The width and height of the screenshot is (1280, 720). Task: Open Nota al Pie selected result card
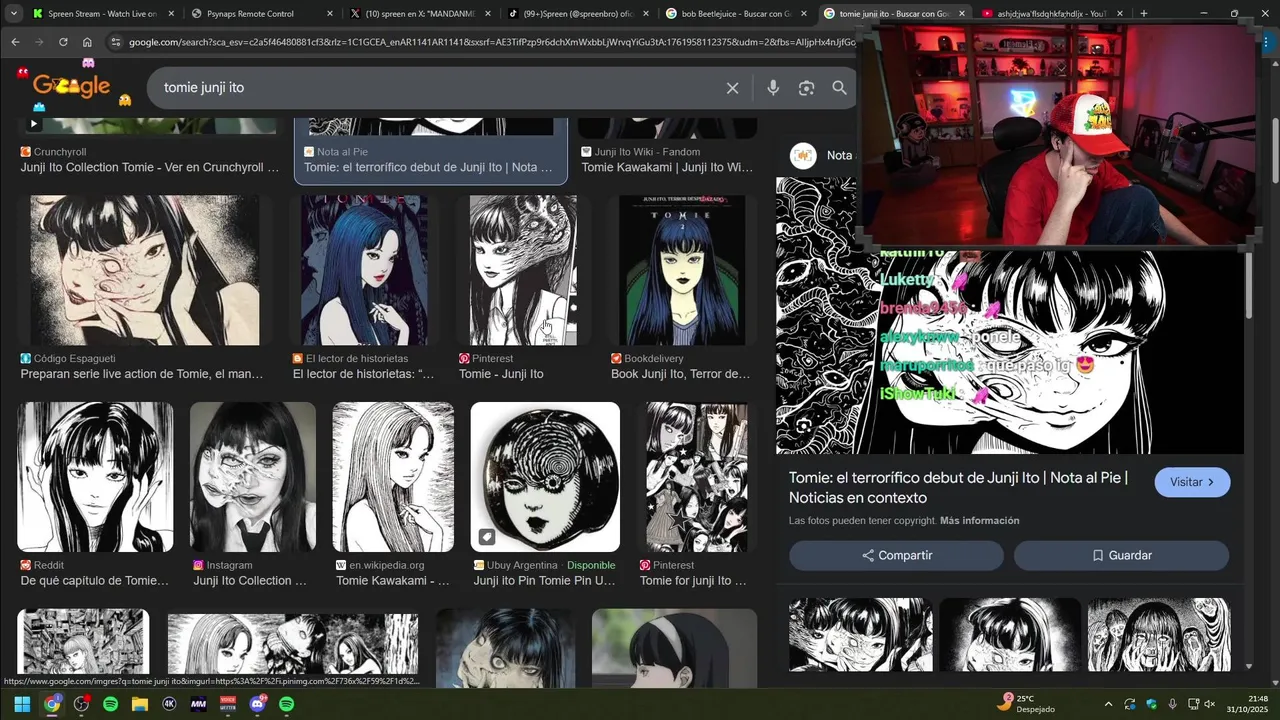pos(431,150)
